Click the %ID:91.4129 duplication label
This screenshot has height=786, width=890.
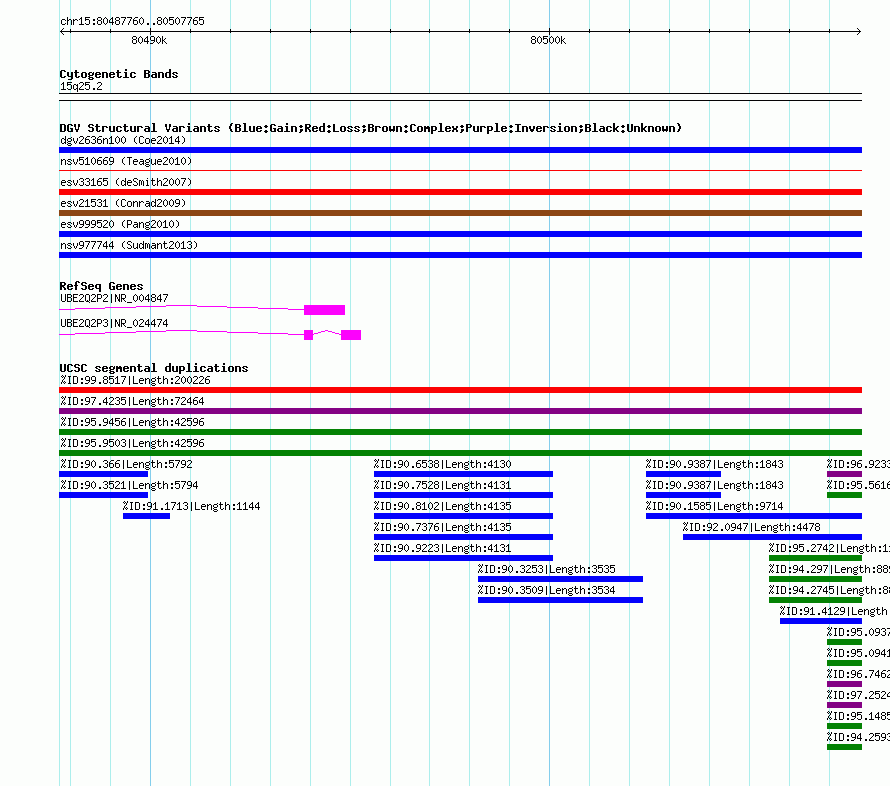[x=834, y=611]
